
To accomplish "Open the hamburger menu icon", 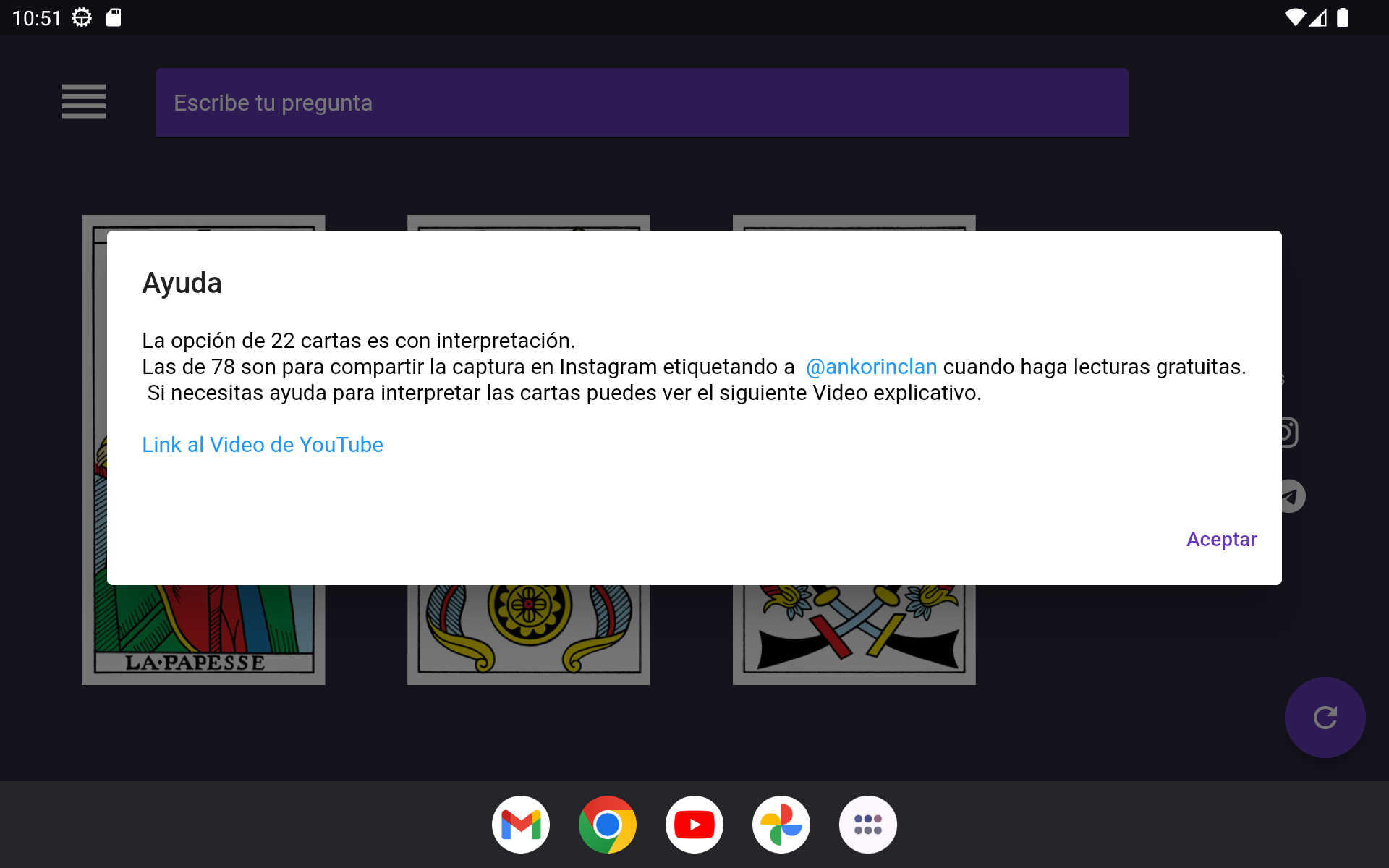I will pyautogui.click(x=84, y=101).
